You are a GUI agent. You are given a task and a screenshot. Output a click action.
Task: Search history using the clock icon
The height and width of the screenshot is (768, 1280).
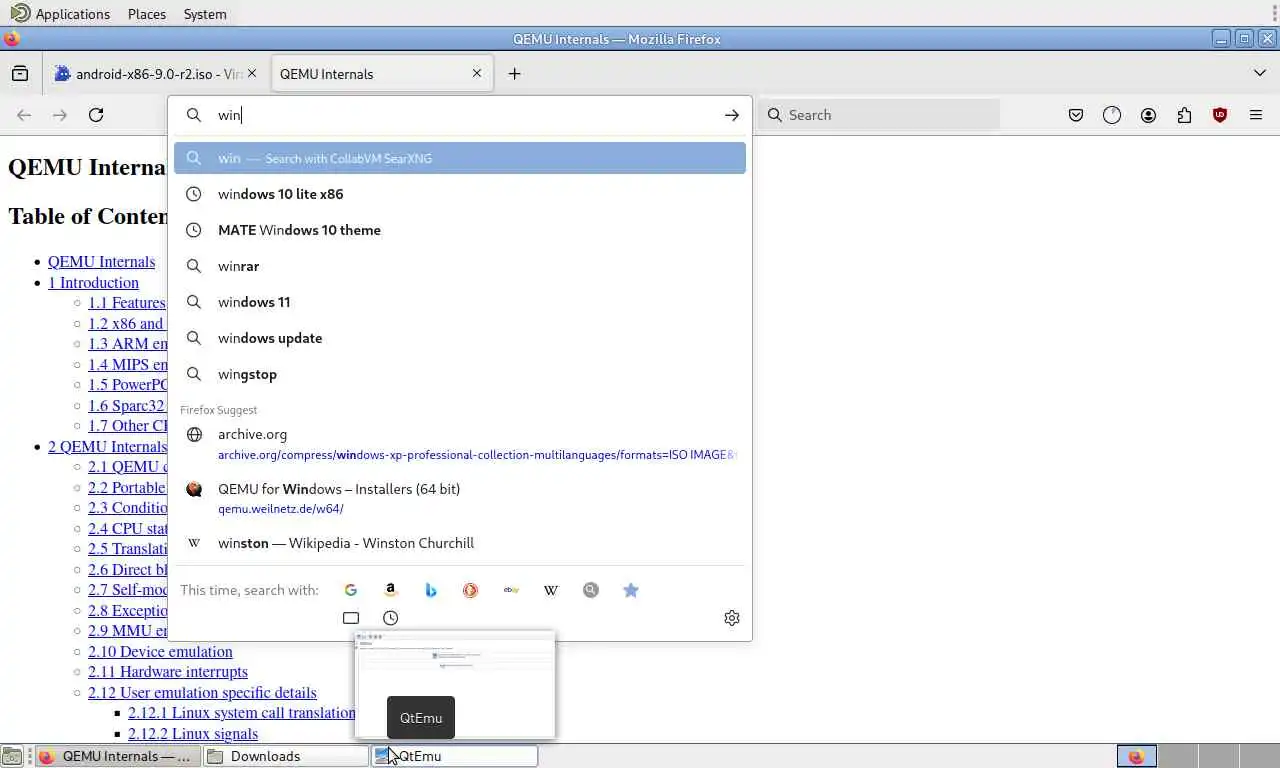point(391,618)
